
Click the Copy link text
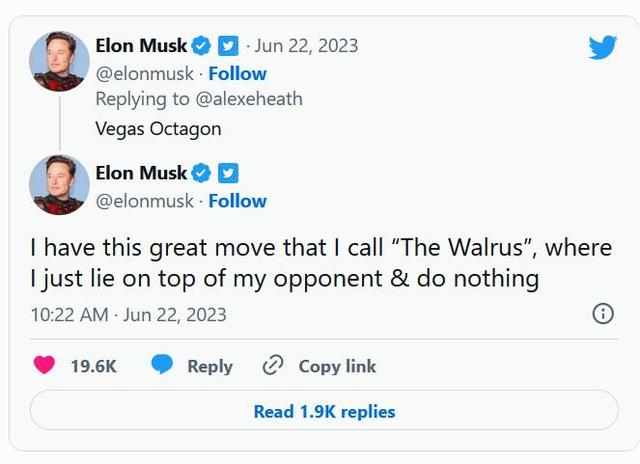[x=337, y=366]
